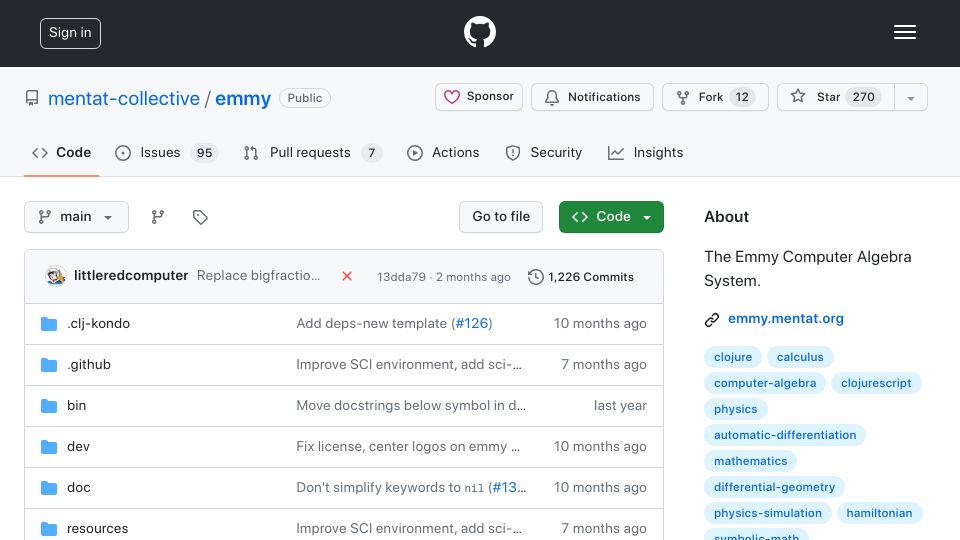Open the resources folder
Viewport: 960px width, 540px height.
point(97,528)
